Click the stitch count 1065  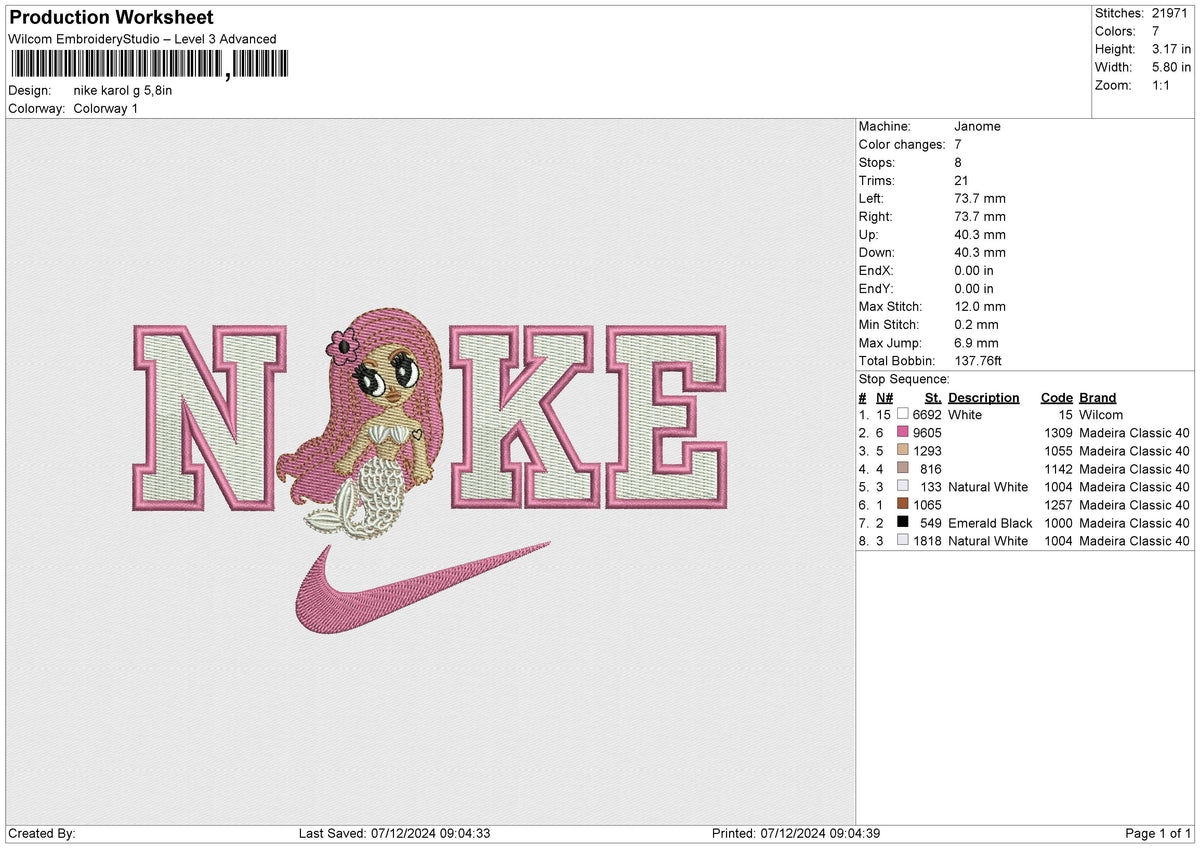[927, 504]
